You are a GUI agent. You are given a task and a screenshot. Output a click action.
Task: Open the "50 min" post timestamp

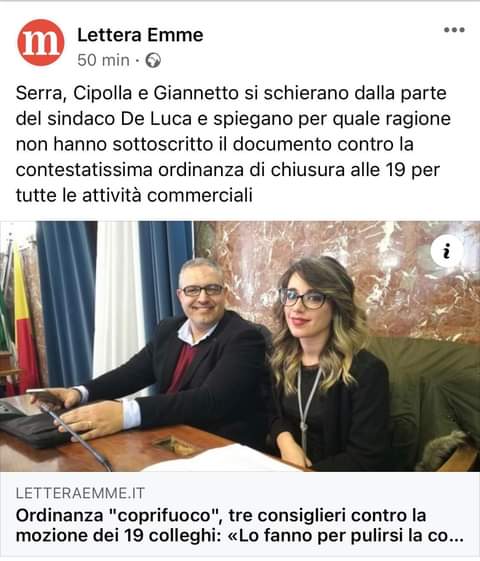pos(103,60)
